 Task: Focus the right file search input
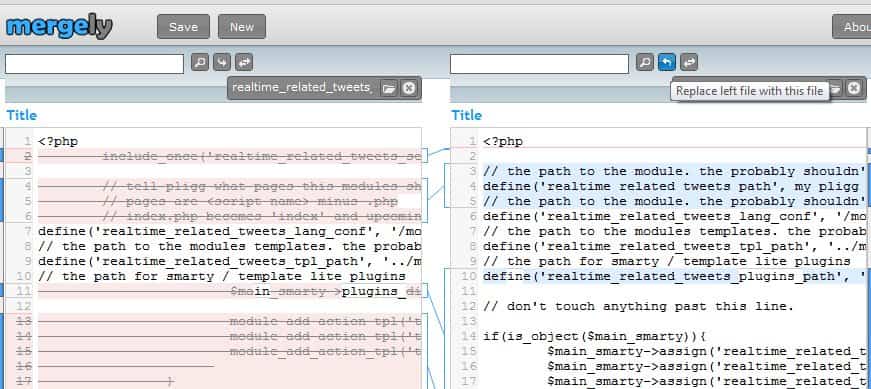[x=539, y=64]
